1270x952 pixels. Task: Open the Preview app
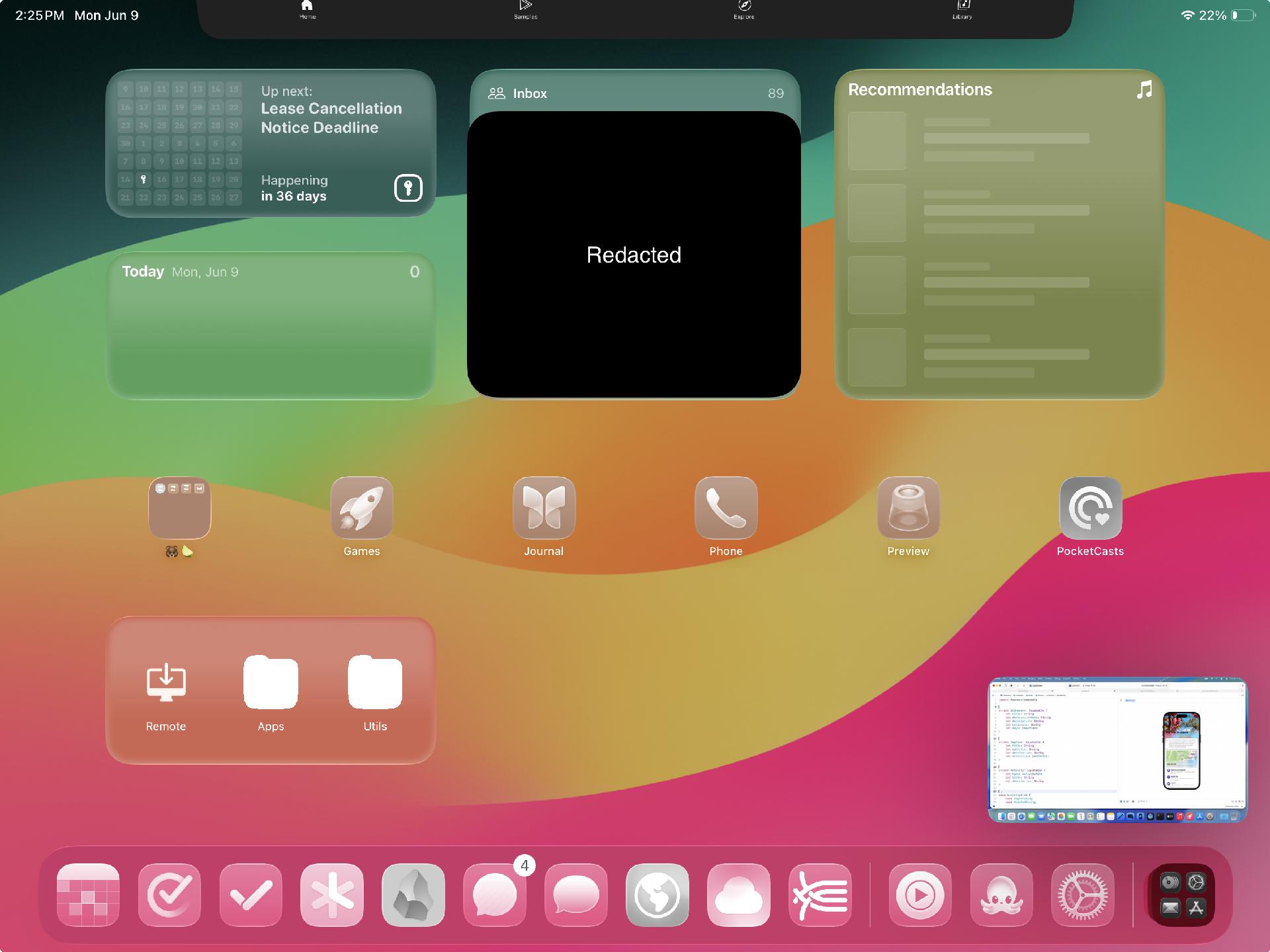pyautogui.click(x=908, y=507)
